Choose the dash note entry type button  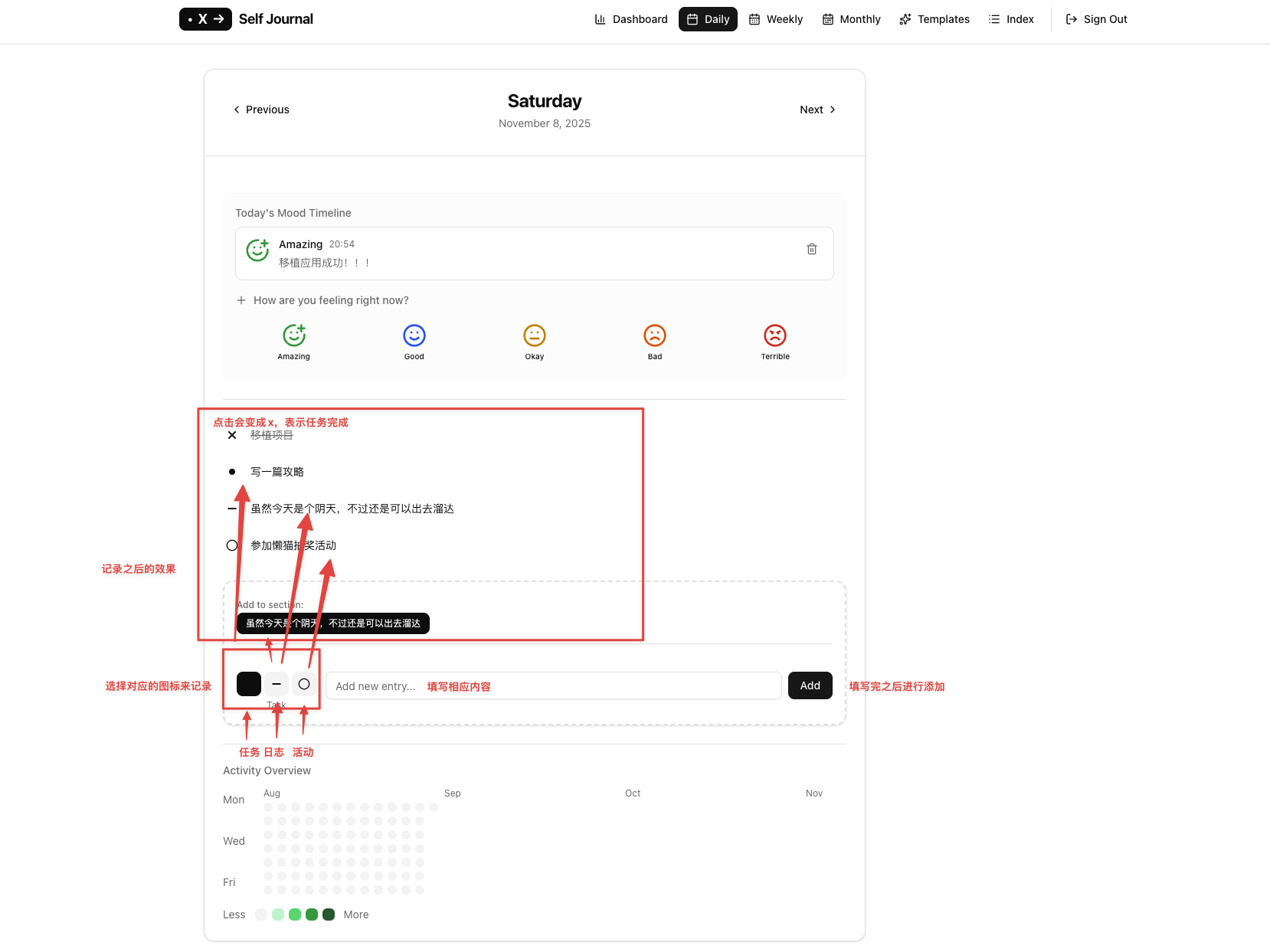pos(277,684)
